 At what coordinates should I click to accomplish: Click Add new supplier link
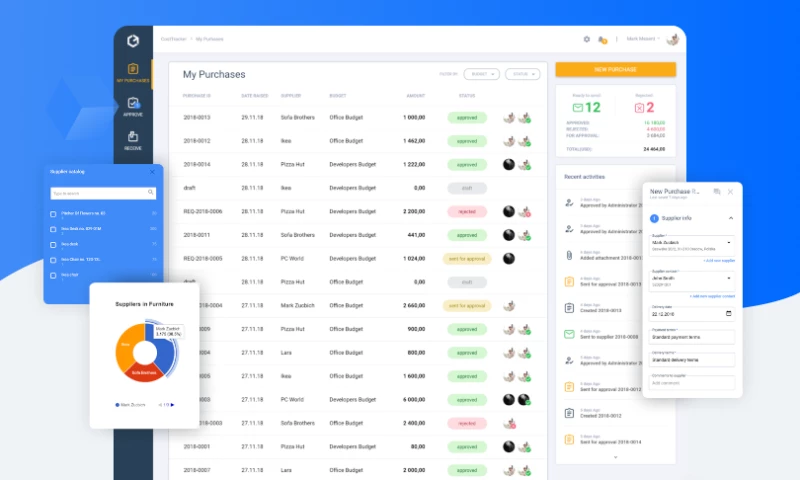click(719, 261)
